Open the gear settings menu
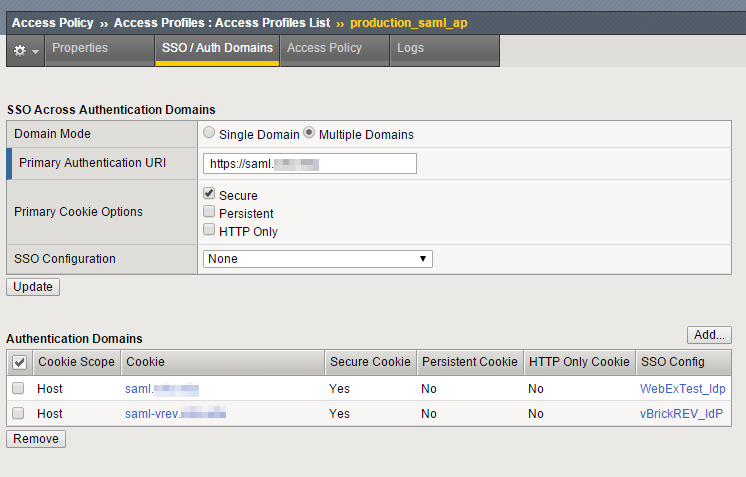746x477 pixels. click(26, 49)
